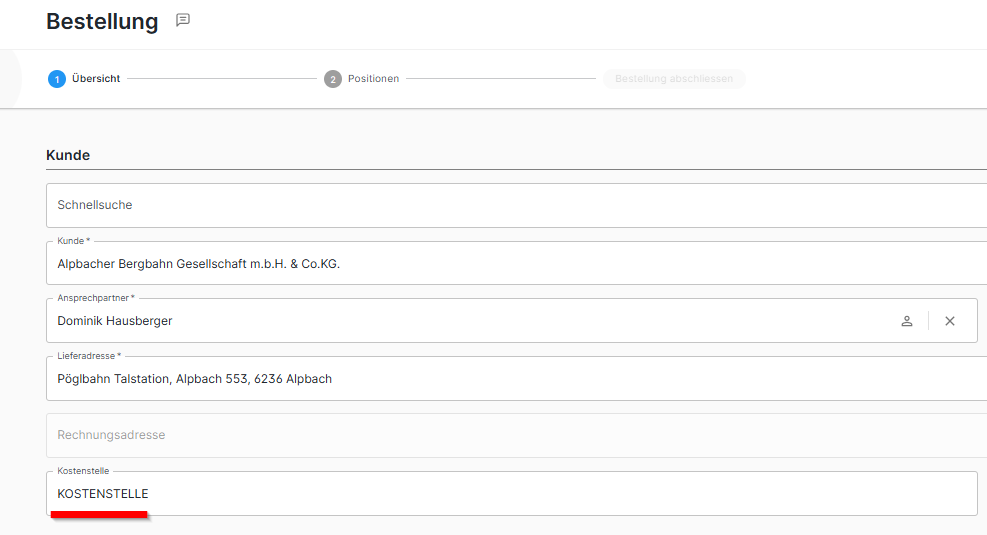
Task: Focus the Schnellsuche search field
Action: click(500, 205)
